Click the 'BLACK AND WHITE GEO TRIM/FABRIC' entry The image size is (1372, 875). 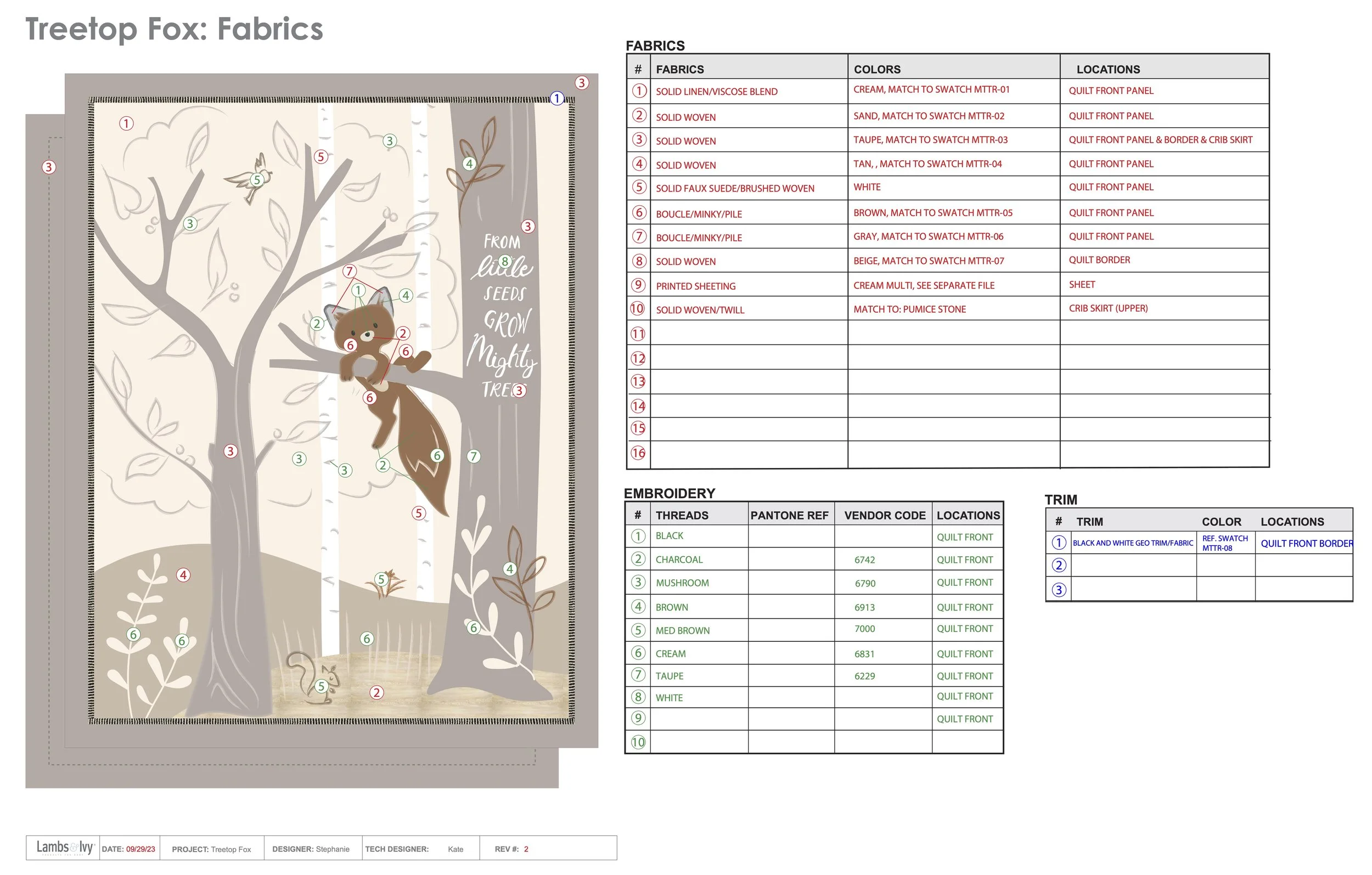coord(1133,544)
